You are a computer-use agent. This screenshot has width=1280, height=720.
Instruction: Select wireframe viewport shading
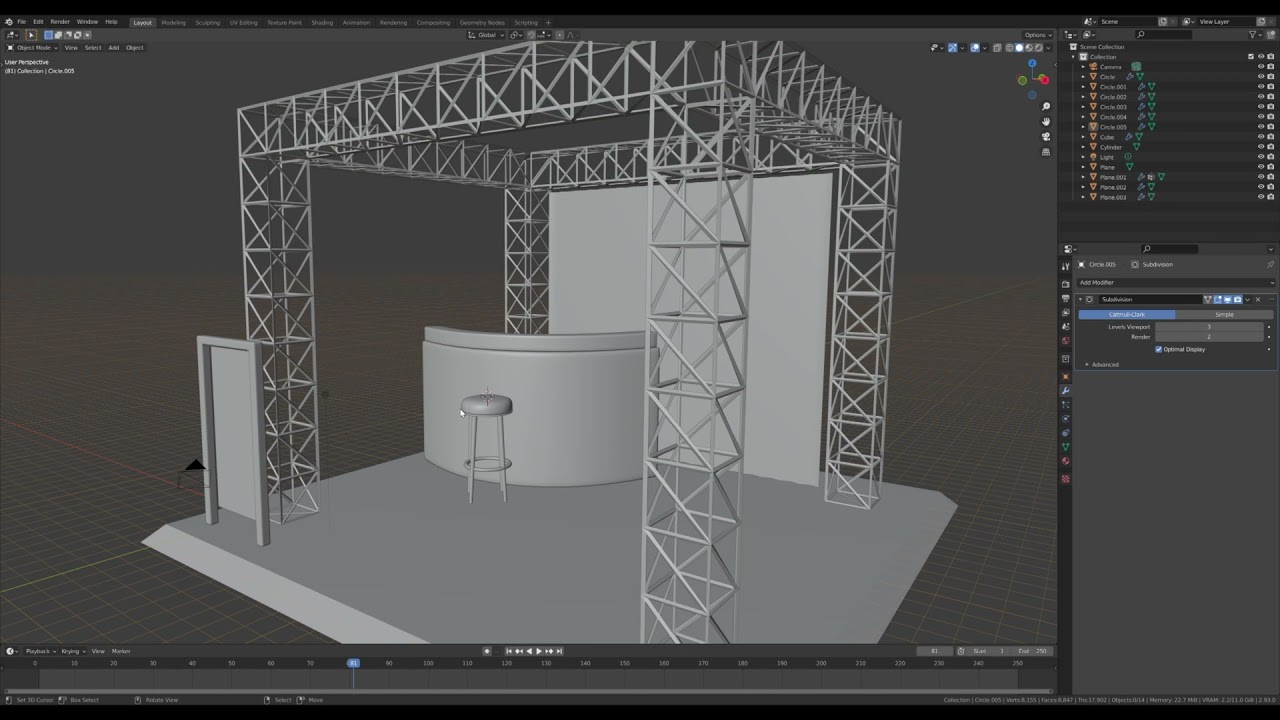[x=1009, y=47]
